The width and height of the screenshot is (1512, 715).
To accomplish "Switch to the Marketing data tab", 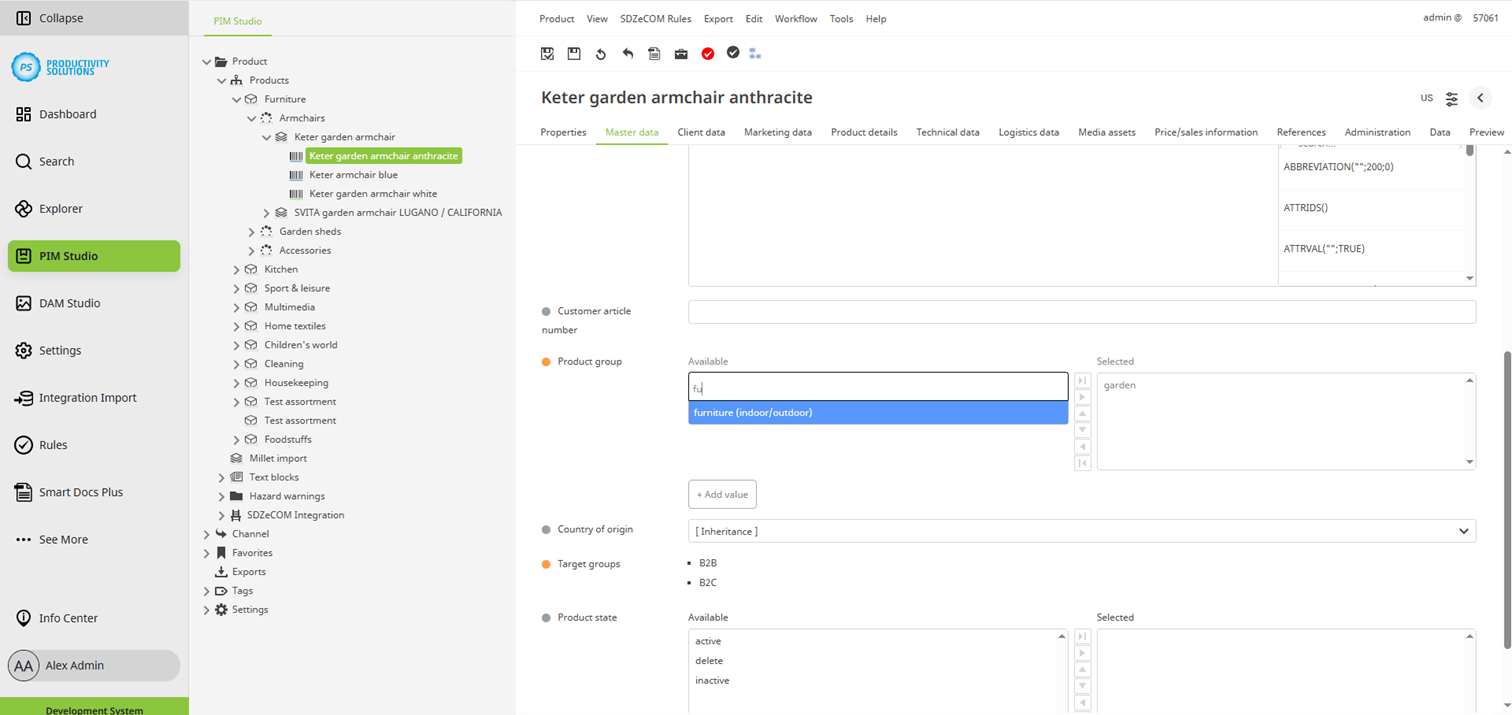I will (x=780, y=132).
